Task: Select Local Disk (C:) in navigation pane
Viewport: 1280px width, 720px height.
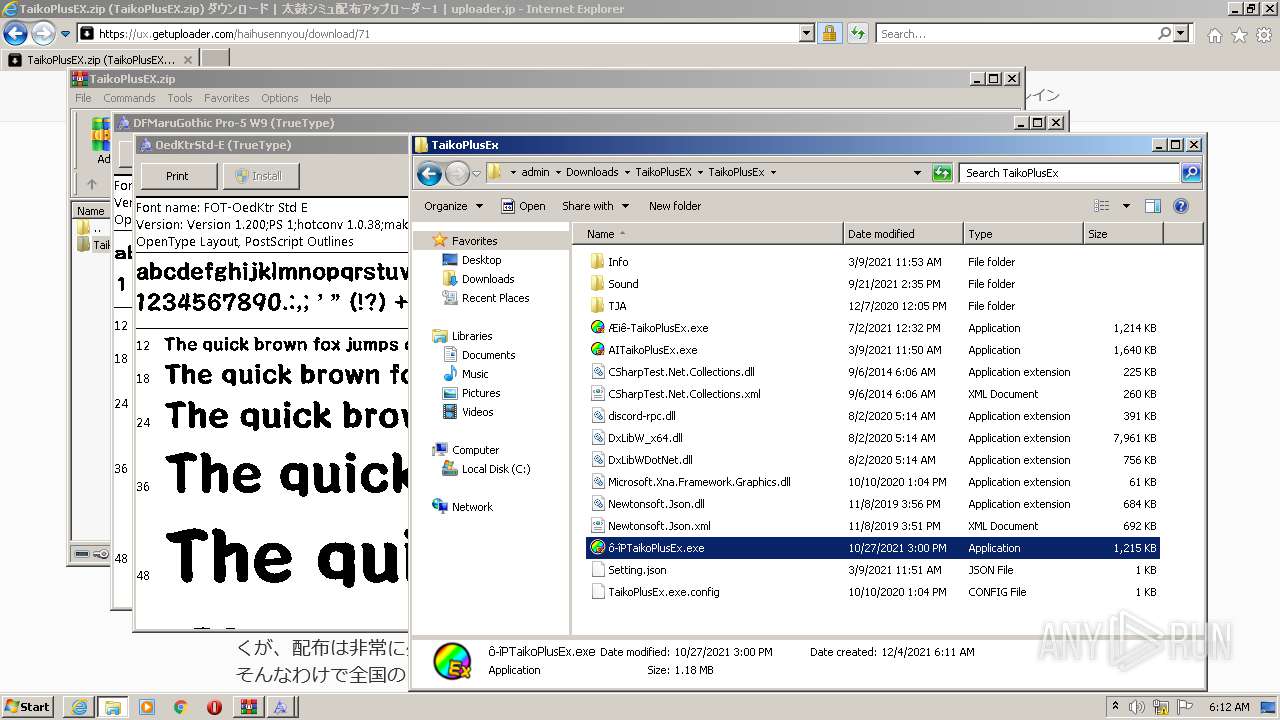Action: pos(496,469)
